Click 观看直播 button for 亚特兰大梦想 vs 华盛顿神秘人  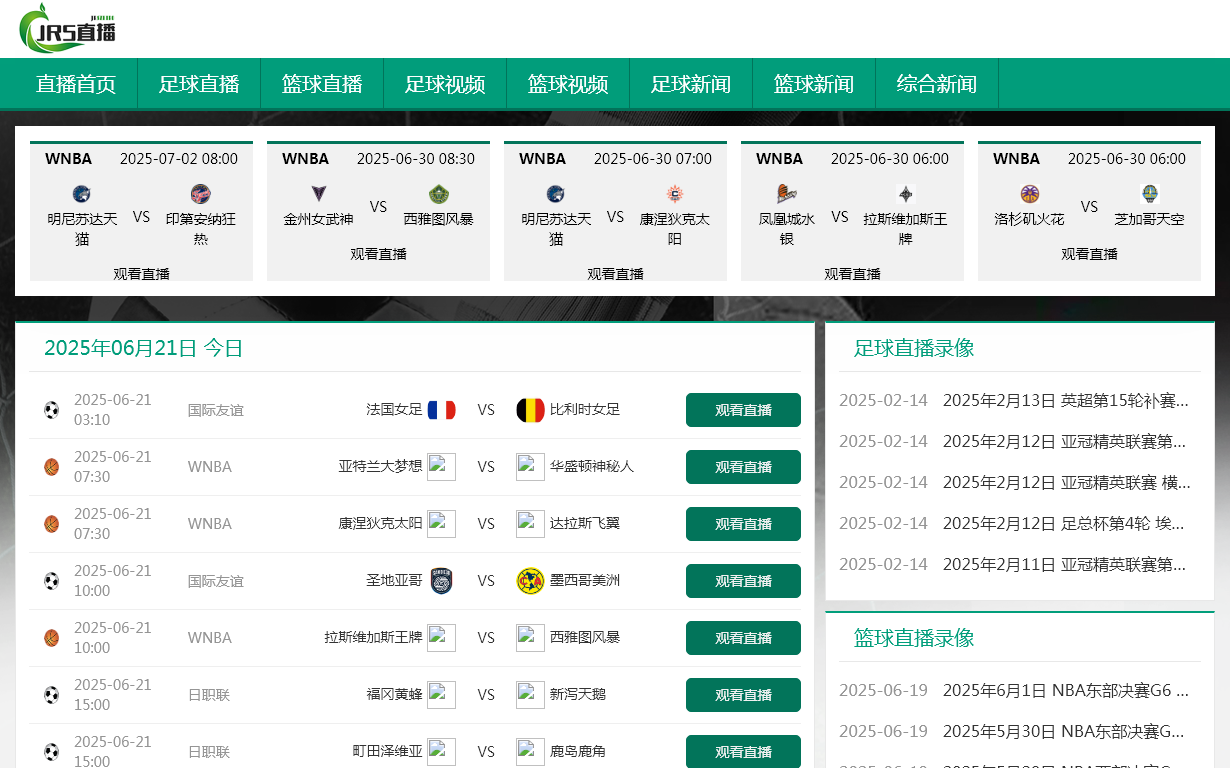[743, 467]
